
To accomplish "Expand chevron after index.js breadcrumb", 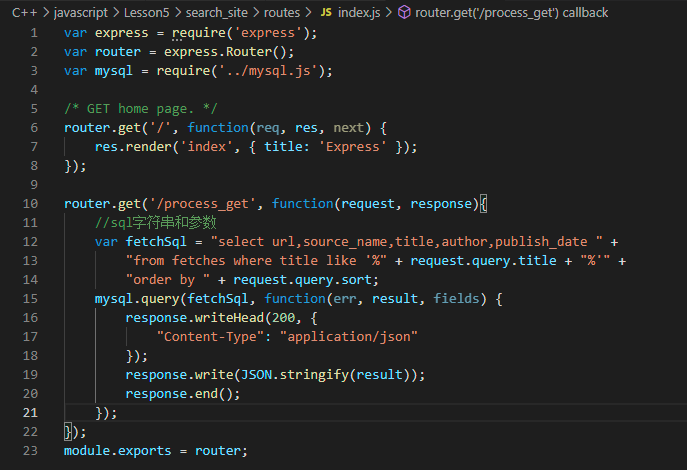I will (389, 13).
